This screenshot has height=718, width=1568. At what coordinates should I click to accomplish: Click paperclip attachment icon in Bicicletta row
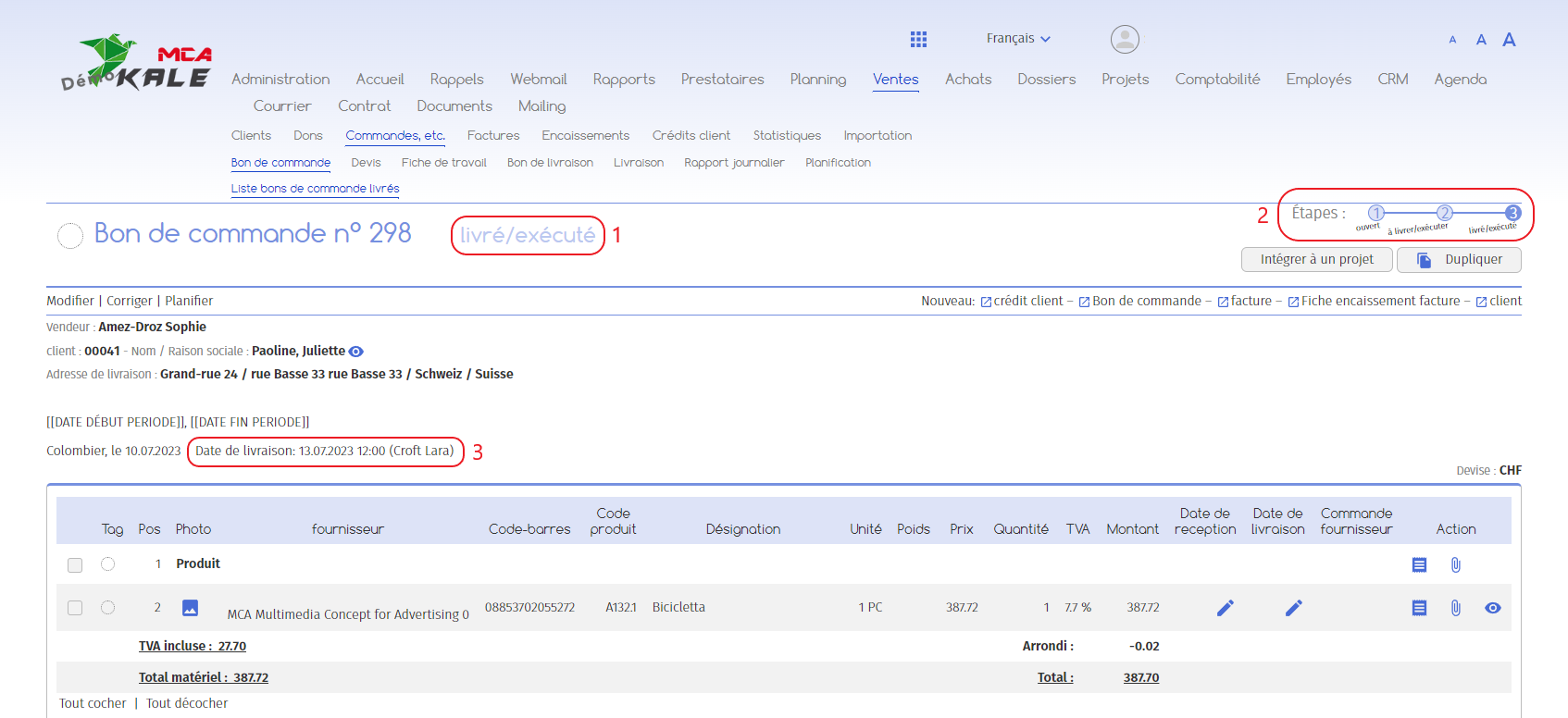pyautogui.click(x=1455, y=608)
